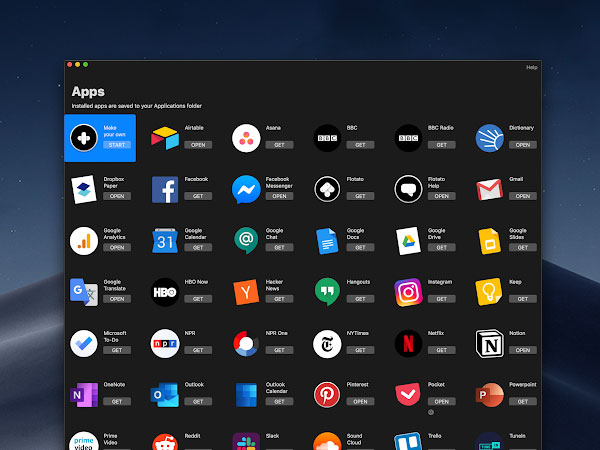The height and width of the screenshot is (450, 600).
Task: Select the Airtable app icon
Action: click(x=165, y=138)
